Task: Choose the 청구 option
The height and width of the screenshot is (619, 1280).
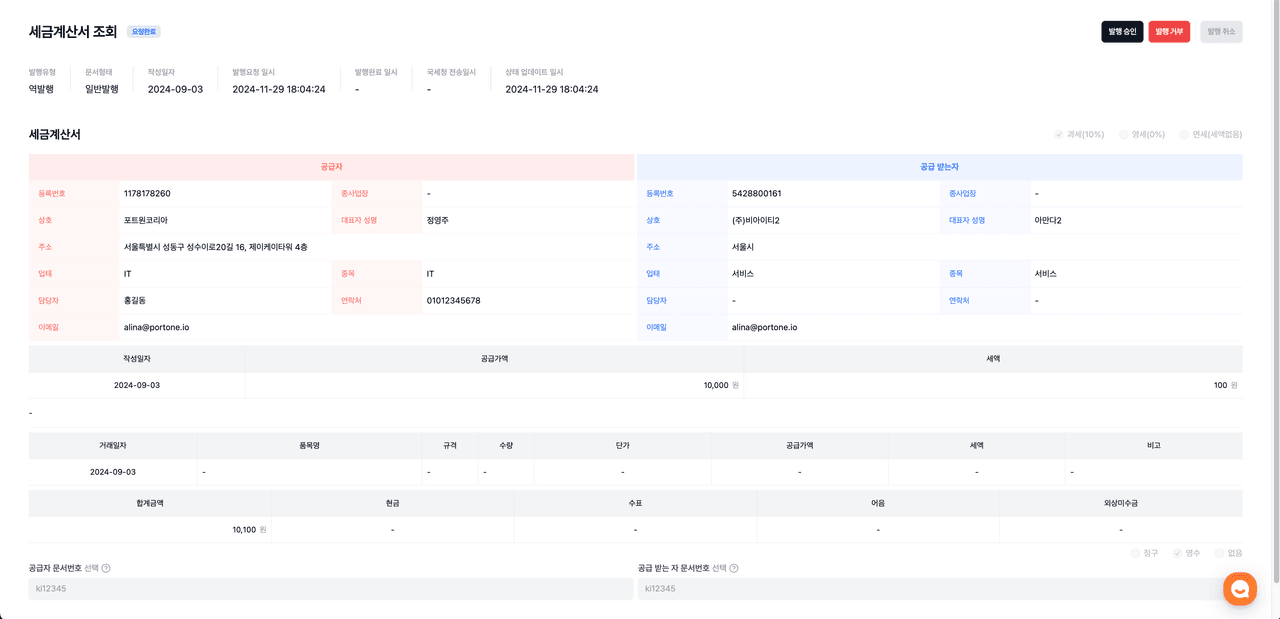Action: point(1135,553)
